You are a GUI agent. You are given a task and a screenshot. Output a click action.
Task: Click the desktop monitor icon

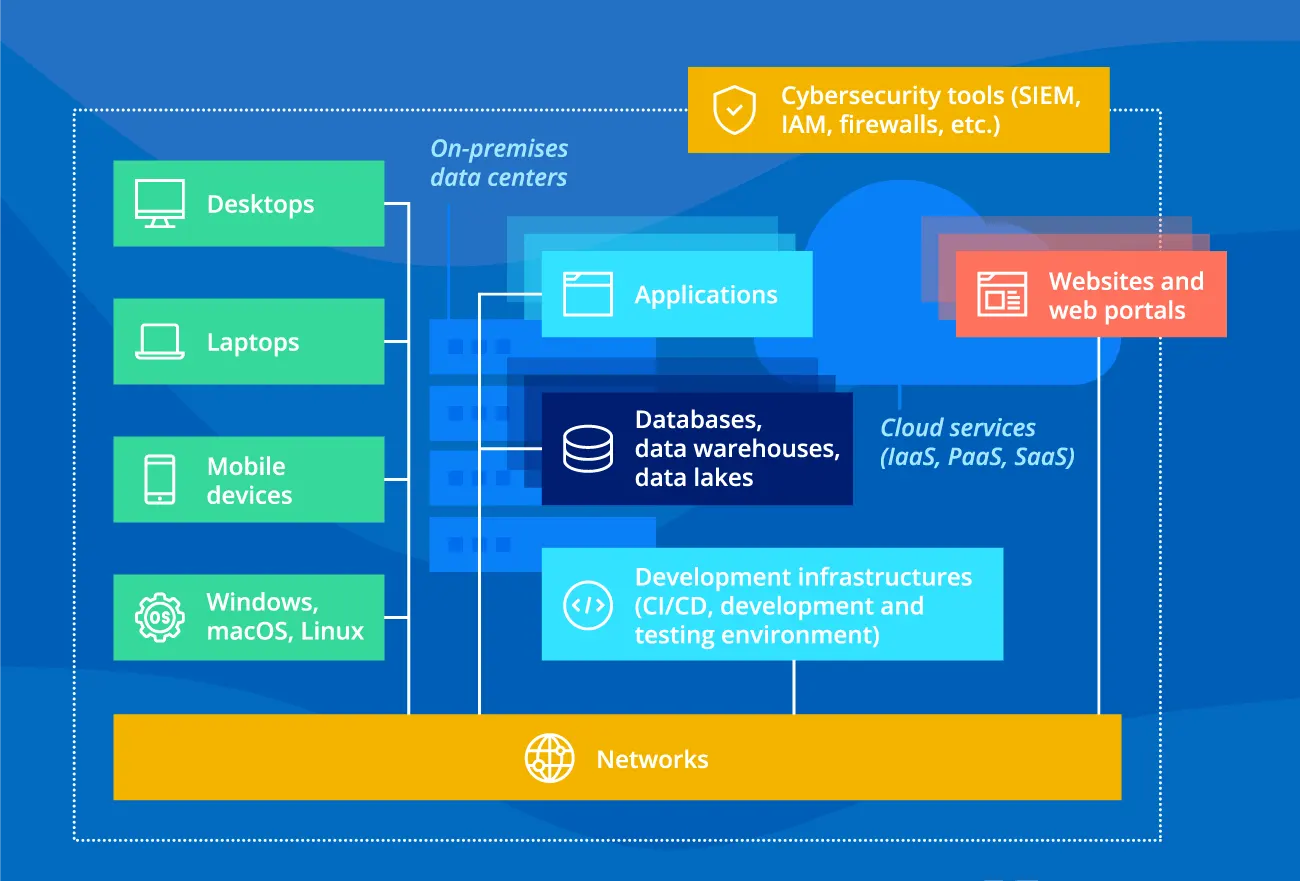(x=160, y=204)
